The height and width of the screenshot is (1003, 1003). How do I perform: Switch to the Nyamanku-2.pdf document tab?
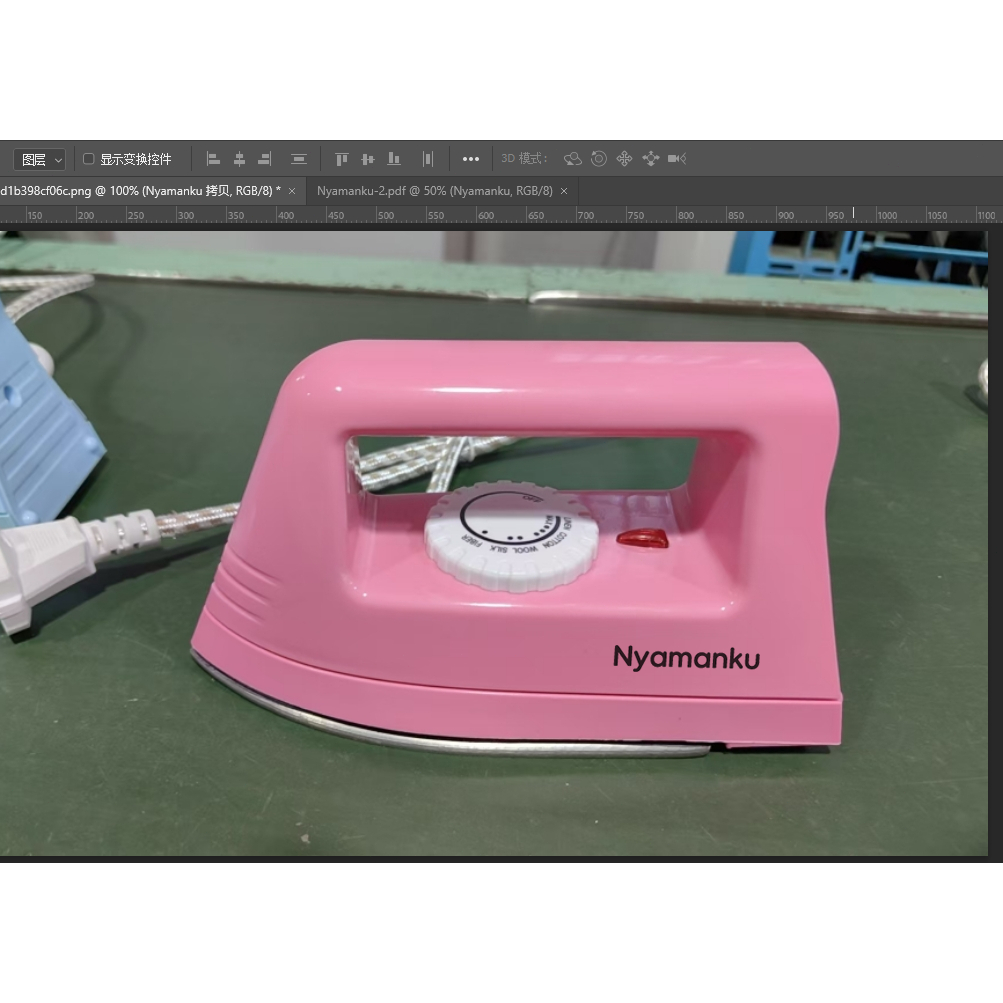coord(434,190)
